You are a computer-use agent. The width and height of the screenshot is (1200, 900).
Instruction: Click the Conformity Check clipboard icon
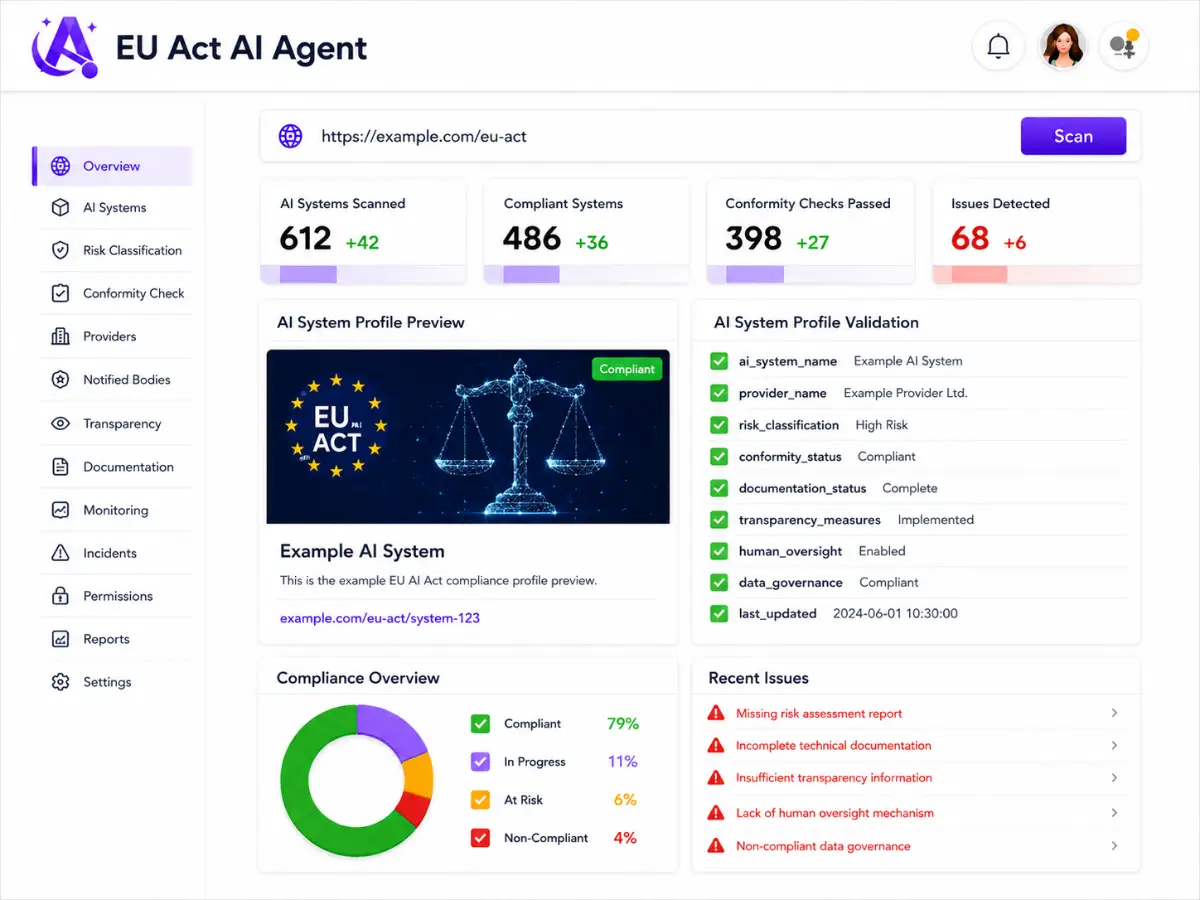(60, 293)
